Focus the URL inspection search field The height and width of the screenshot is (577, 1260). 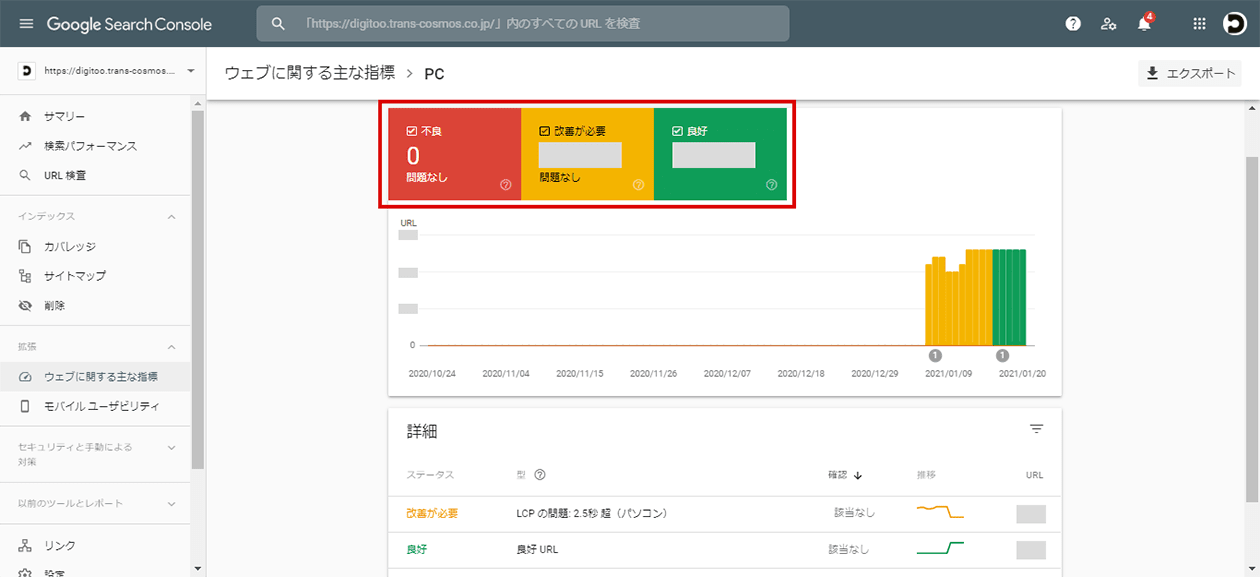[x=522, y=23]
